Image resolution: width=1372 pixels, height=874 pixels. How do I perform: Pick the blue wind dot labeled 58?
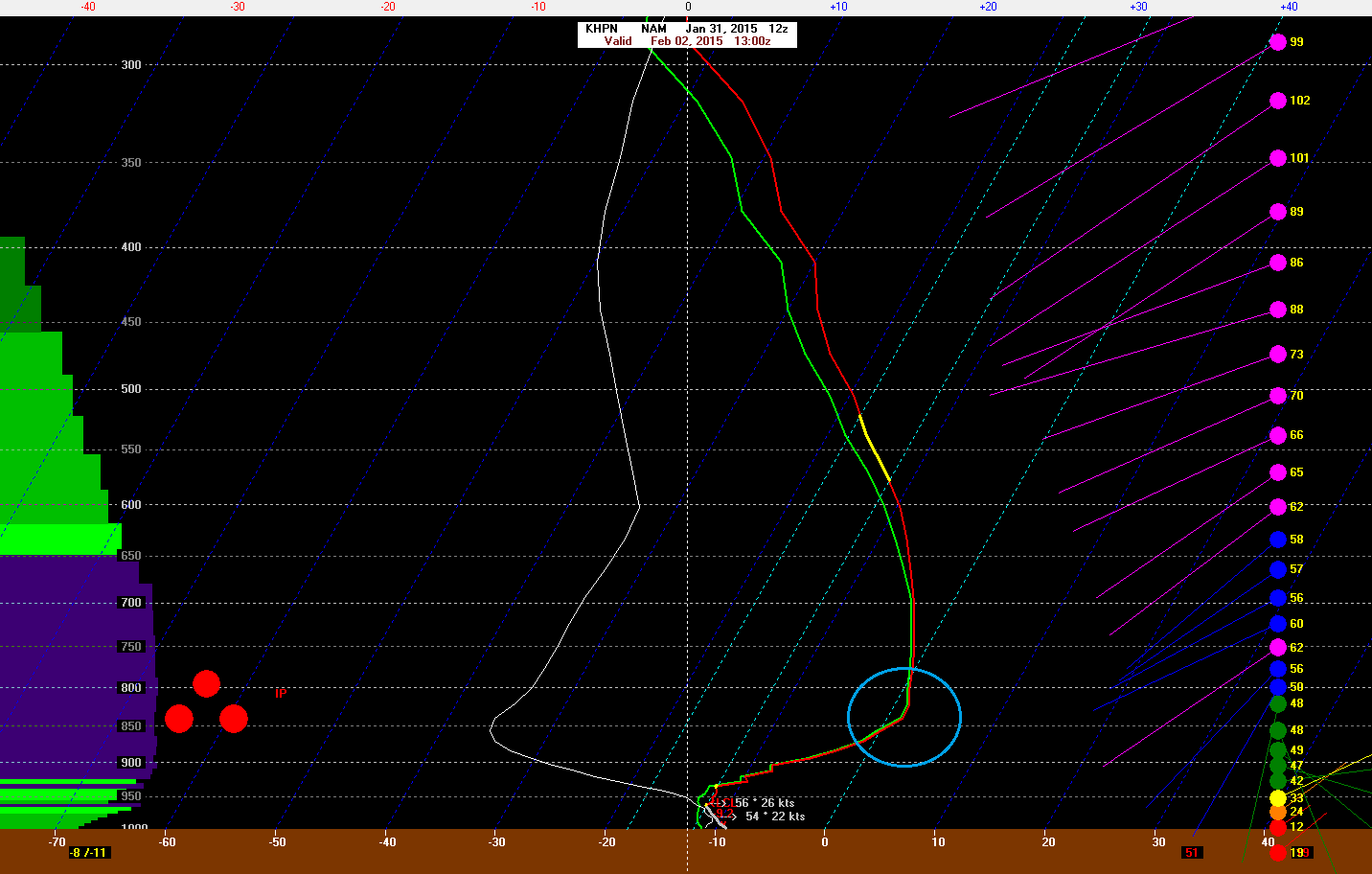pyautogui.click(x=1277, y=540)
